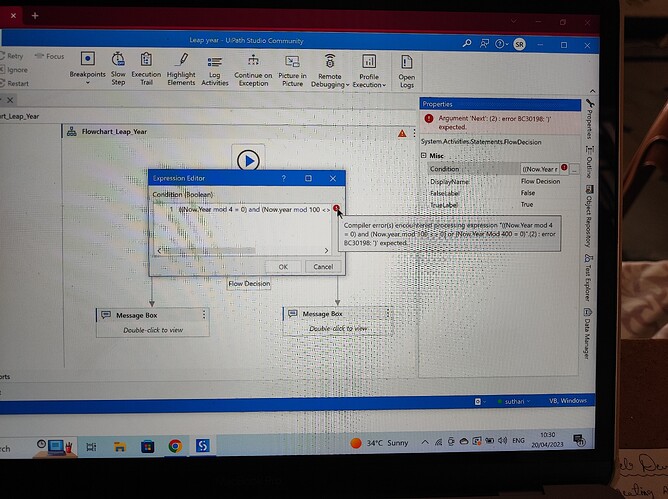This screenshot has width=668, height=499.
Task: Close the Expression Editor dialog
Action: [333, 179]
